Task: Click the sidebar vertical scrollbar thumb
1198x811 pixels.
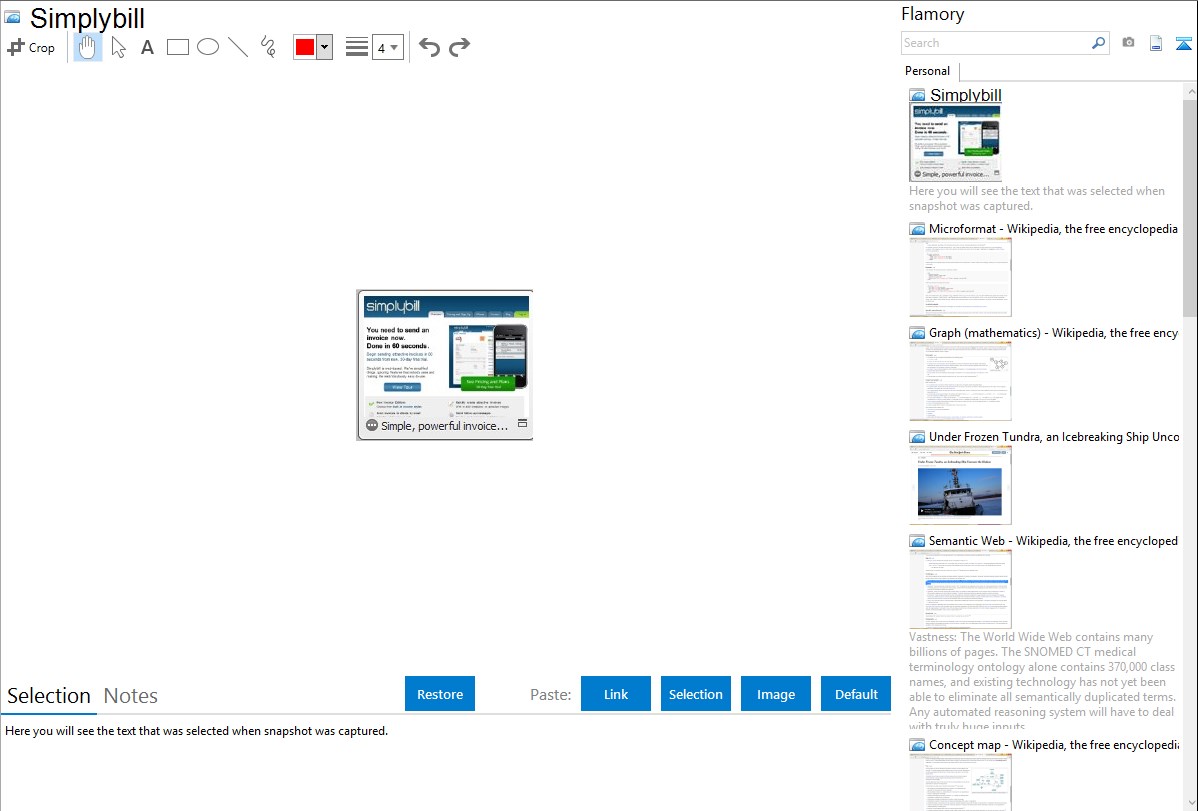Action: (x=1190, y=208)
